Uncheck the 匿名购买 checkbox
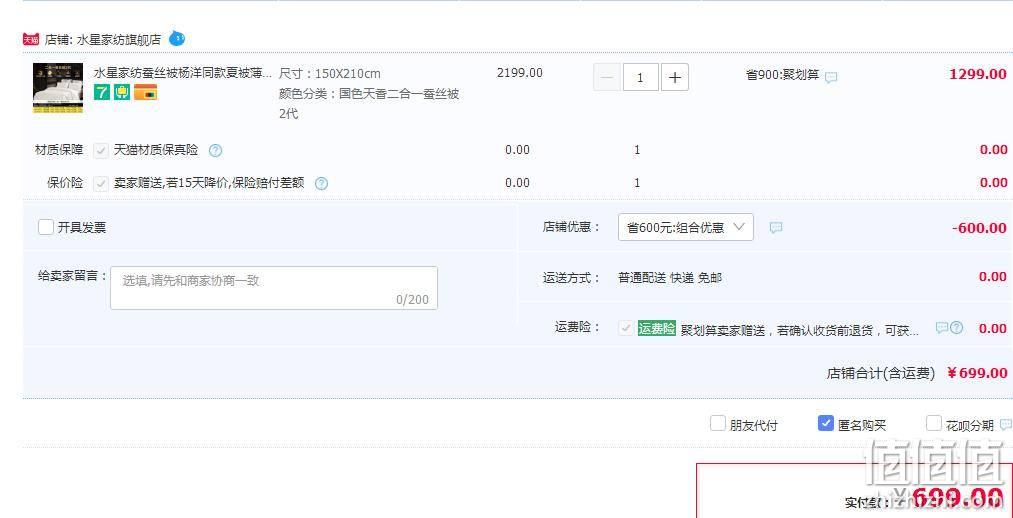 [x=826, y=424]
